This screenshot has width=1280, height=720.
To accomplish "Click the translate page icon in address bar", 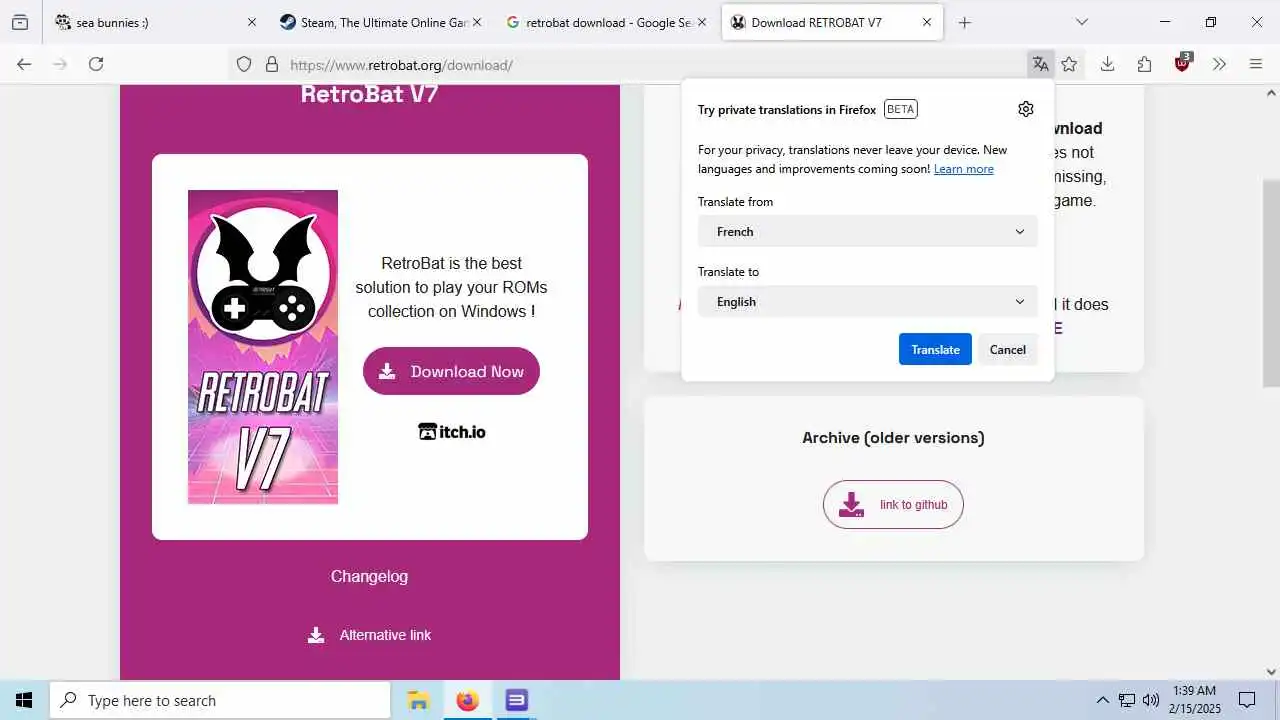I will (x=1041, y=64).
